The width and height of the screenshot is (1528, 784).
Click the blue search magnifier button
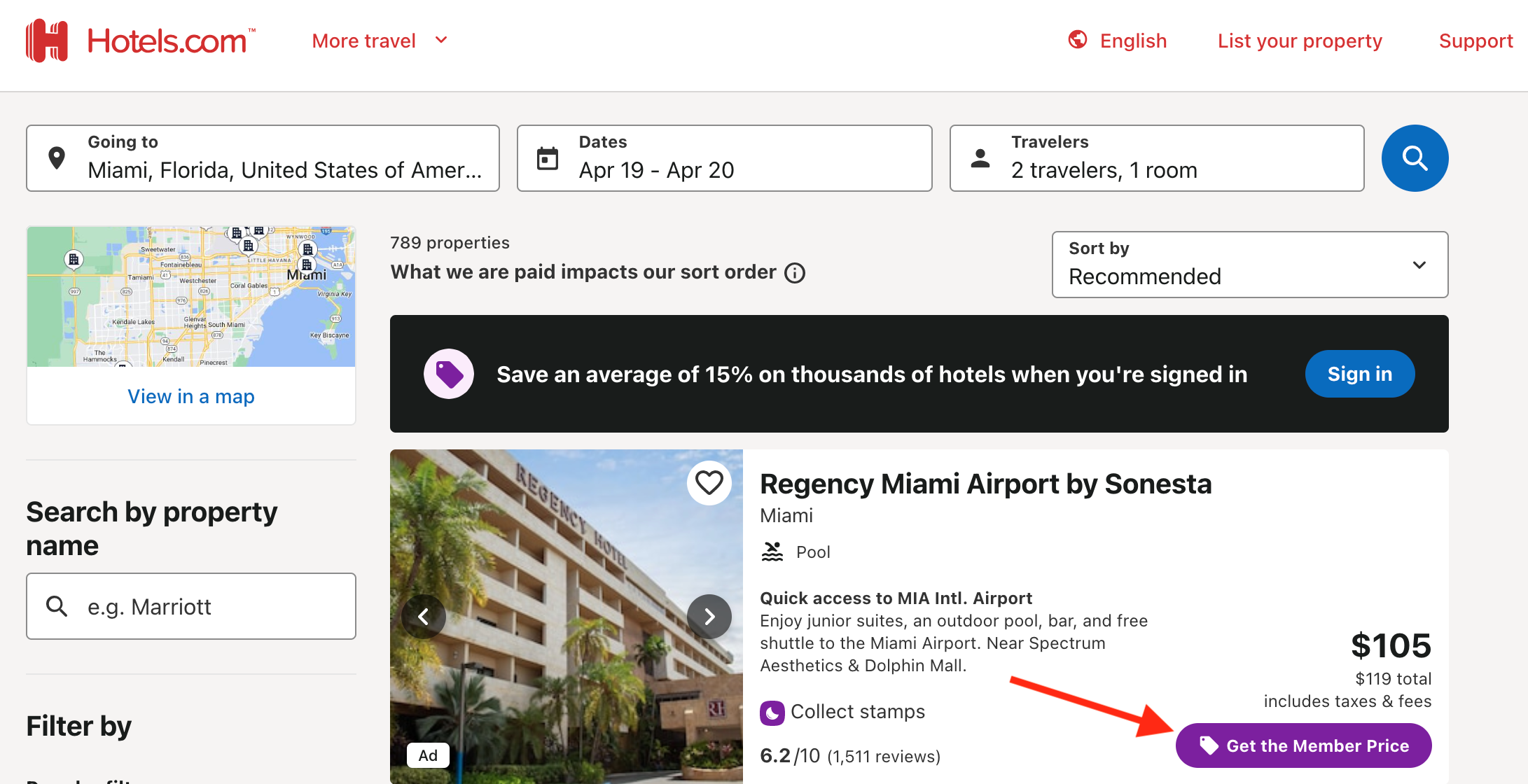pyautogui.click(x=1415, y=158)
